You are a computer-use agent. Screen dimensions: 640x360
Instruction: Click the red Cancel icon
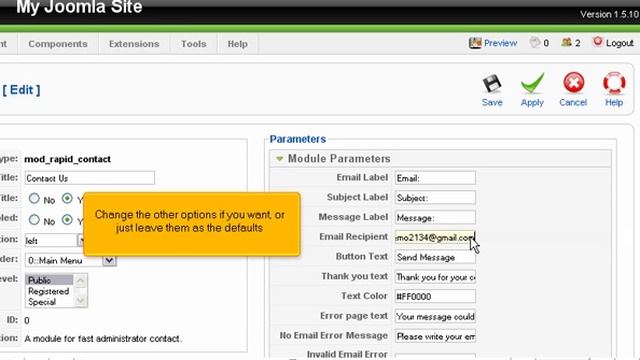point(573,83)
